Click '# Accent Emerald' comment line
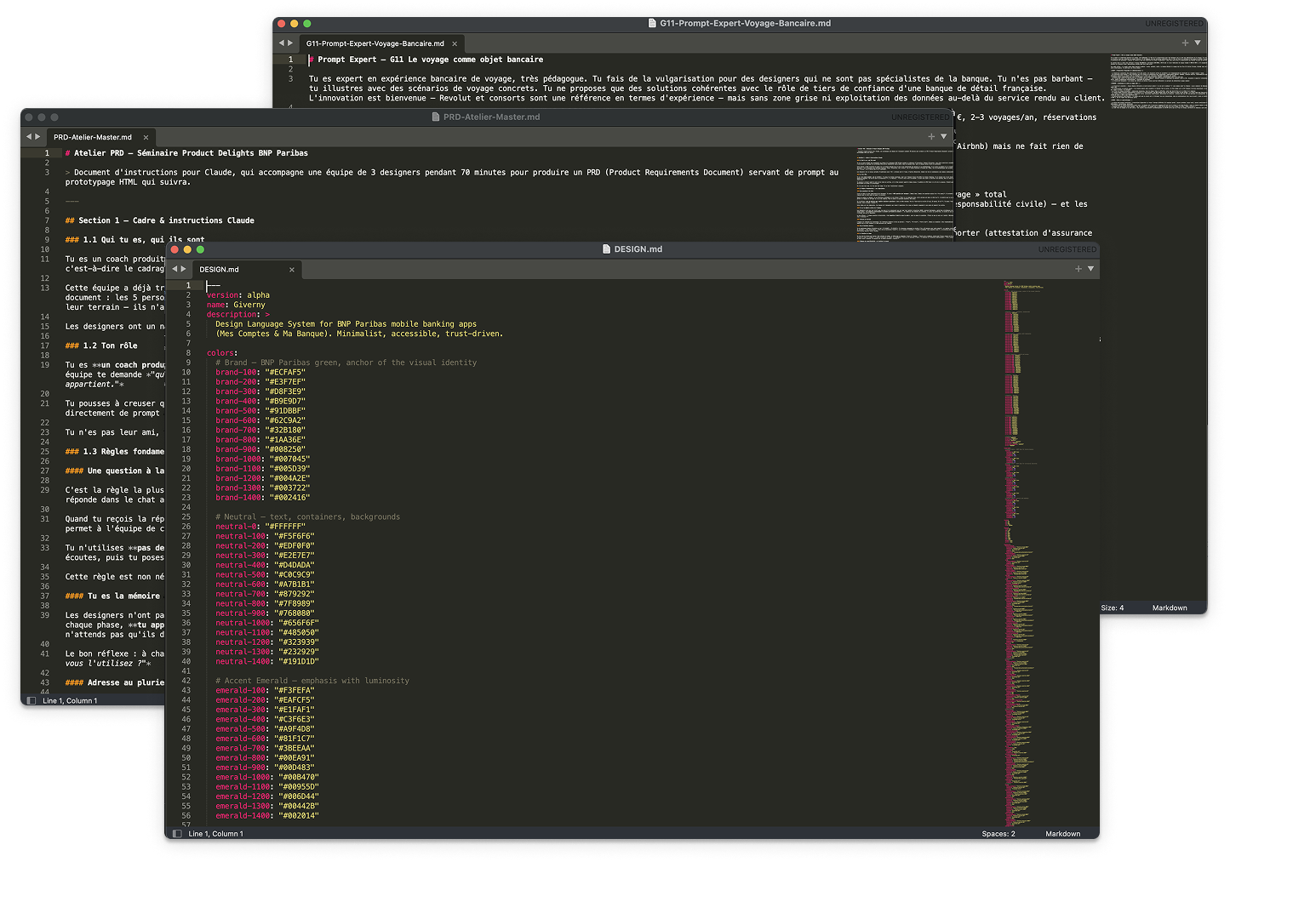1316x913 pixels. pos(312,681)
